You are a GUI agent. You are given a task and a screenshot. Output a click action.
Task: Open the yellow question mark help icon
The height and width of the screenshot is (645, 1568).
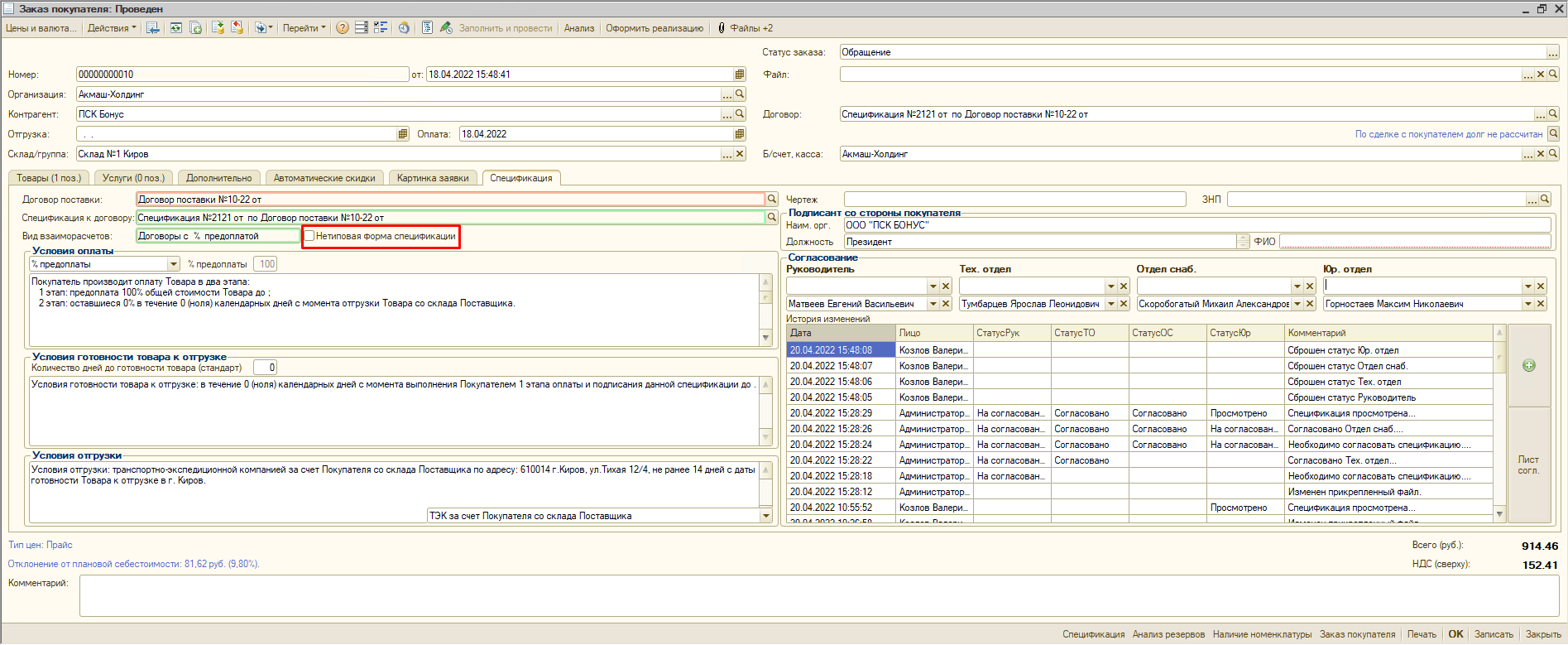click(343, 28)
